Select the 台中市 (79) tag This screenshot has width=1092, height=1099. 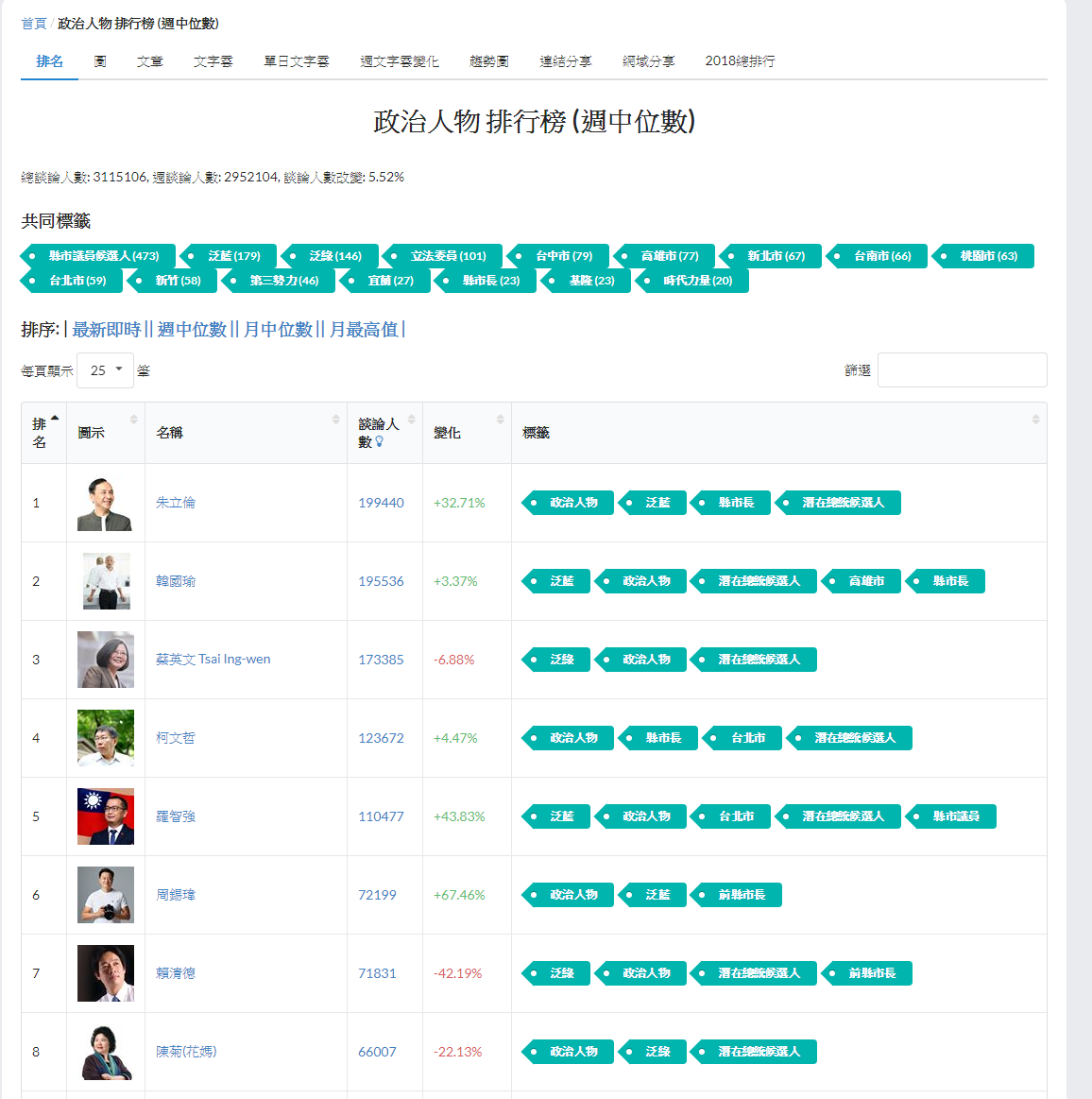pyautogui.click(x=558, y=256)
